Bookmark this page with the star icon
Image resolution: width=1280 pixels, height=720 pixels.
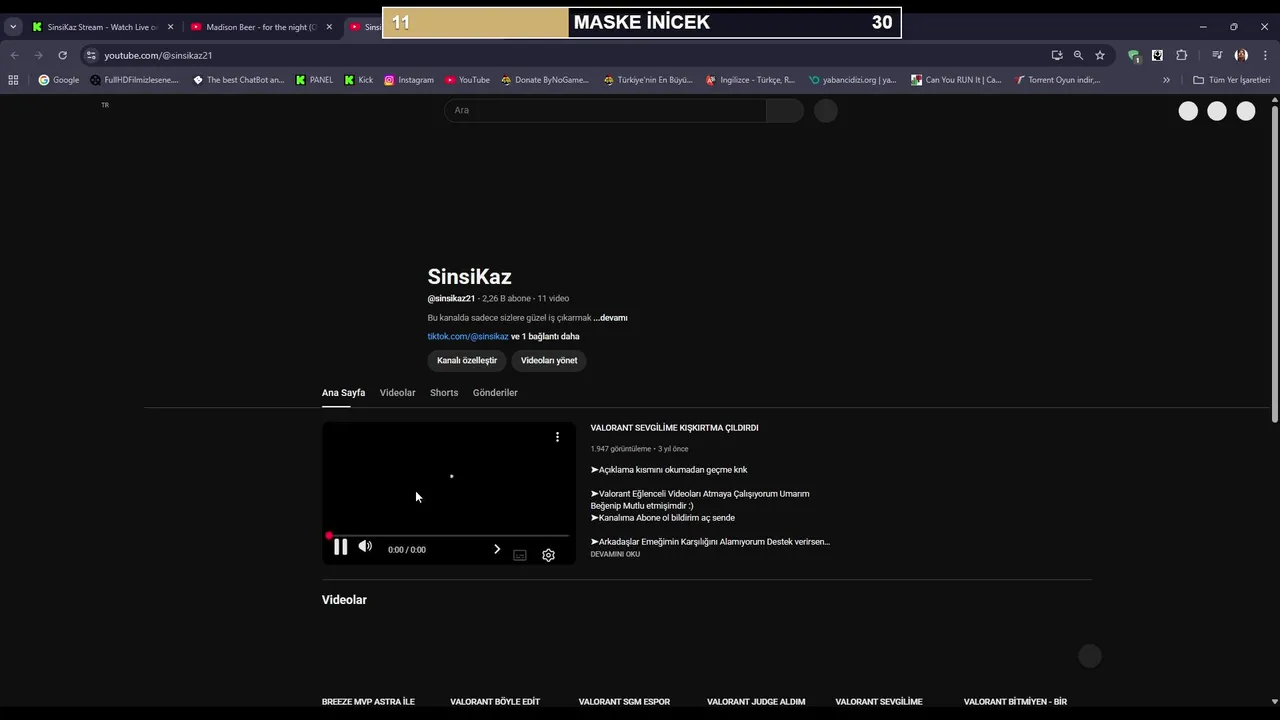(1100, 55)
